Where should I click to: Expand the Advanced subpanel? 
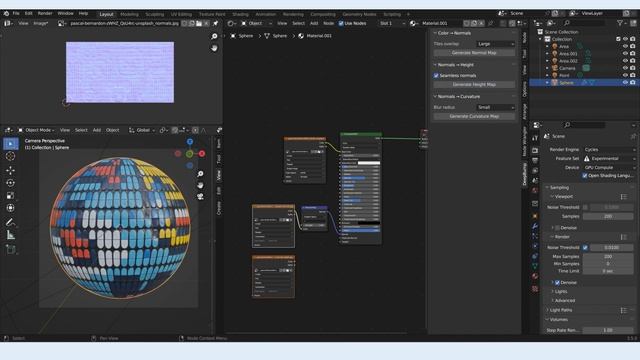click(564, 300)
